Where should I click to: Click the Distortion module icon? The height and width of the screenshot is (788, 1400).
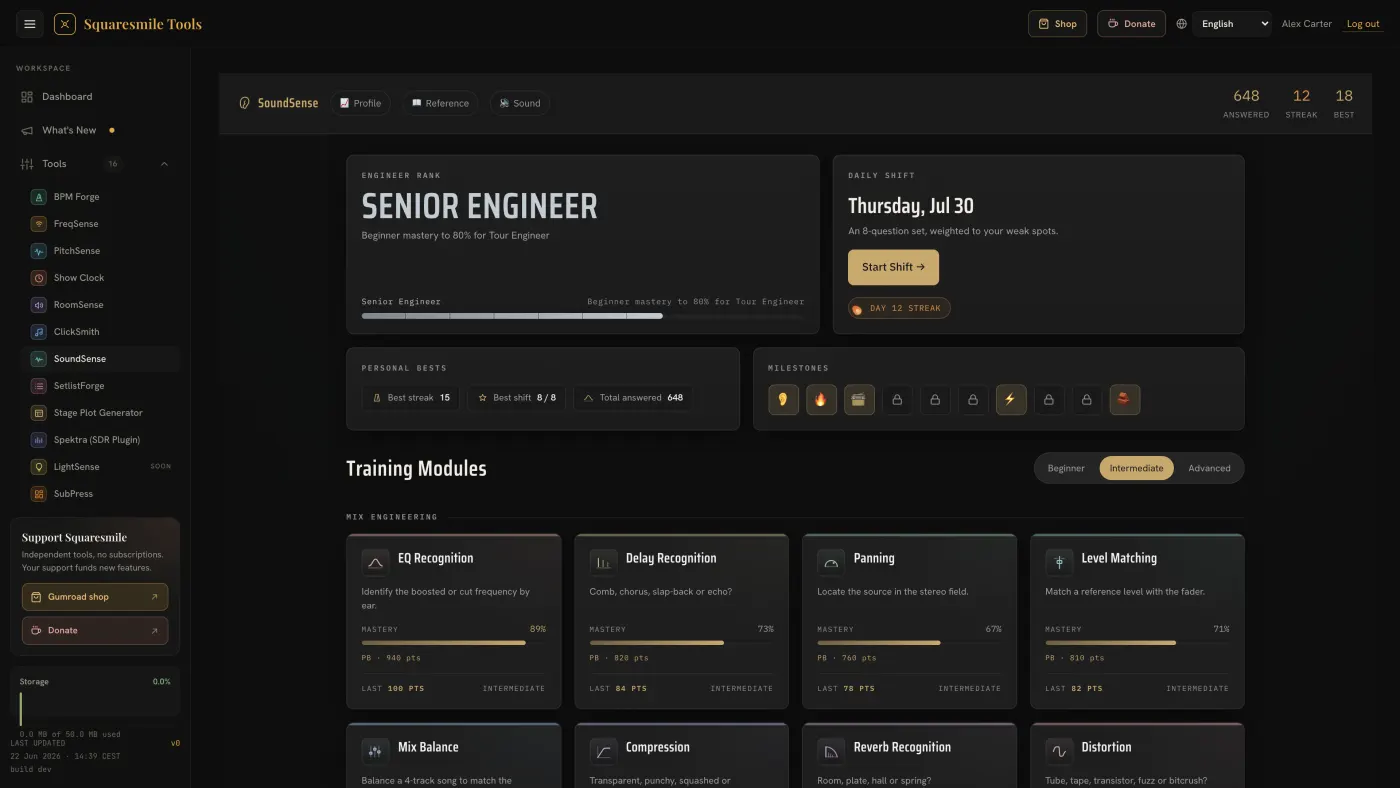[1059, 751]
